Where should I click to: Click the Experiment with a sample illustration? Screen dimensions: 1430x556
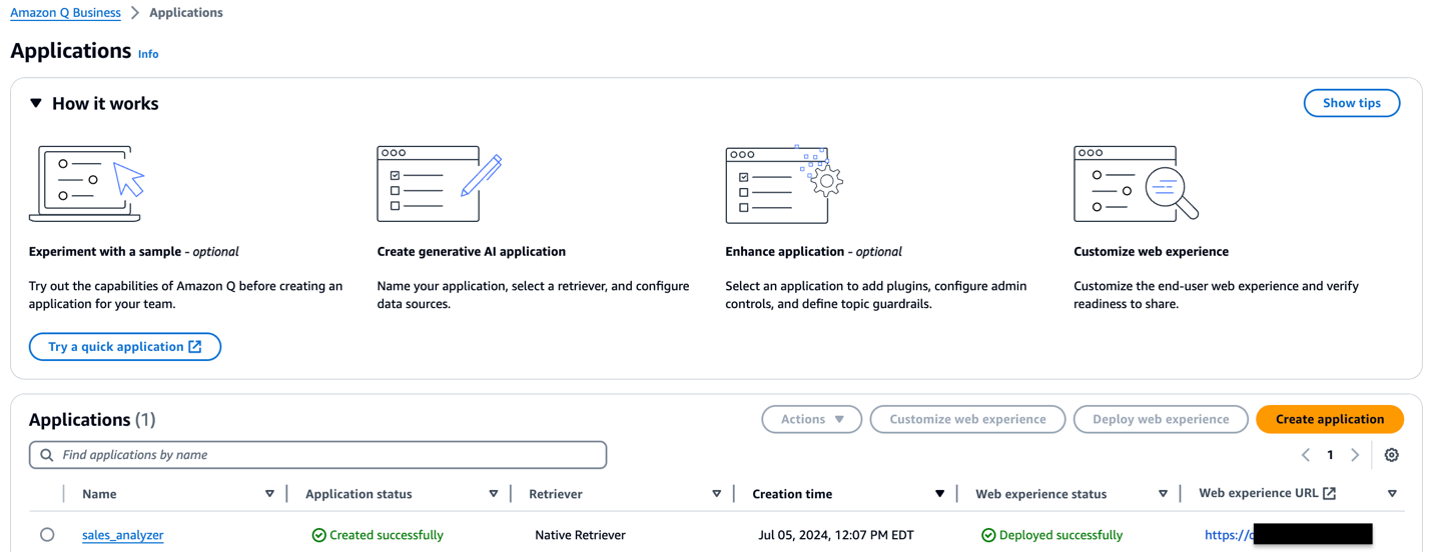(87, 183)
